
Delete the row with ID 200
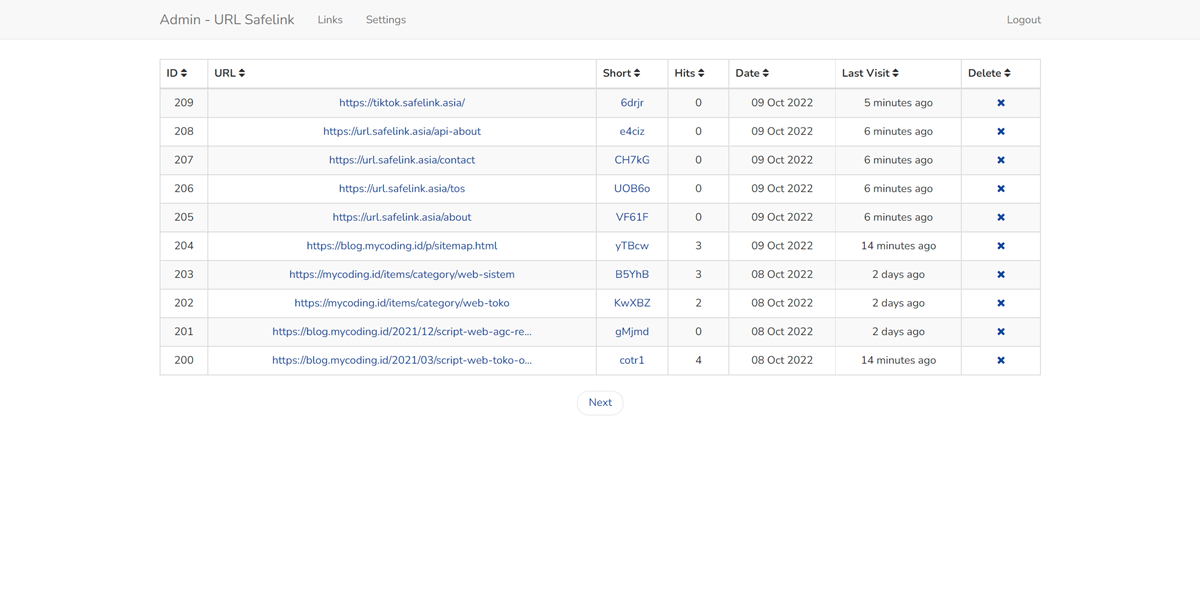point(1001,360)
